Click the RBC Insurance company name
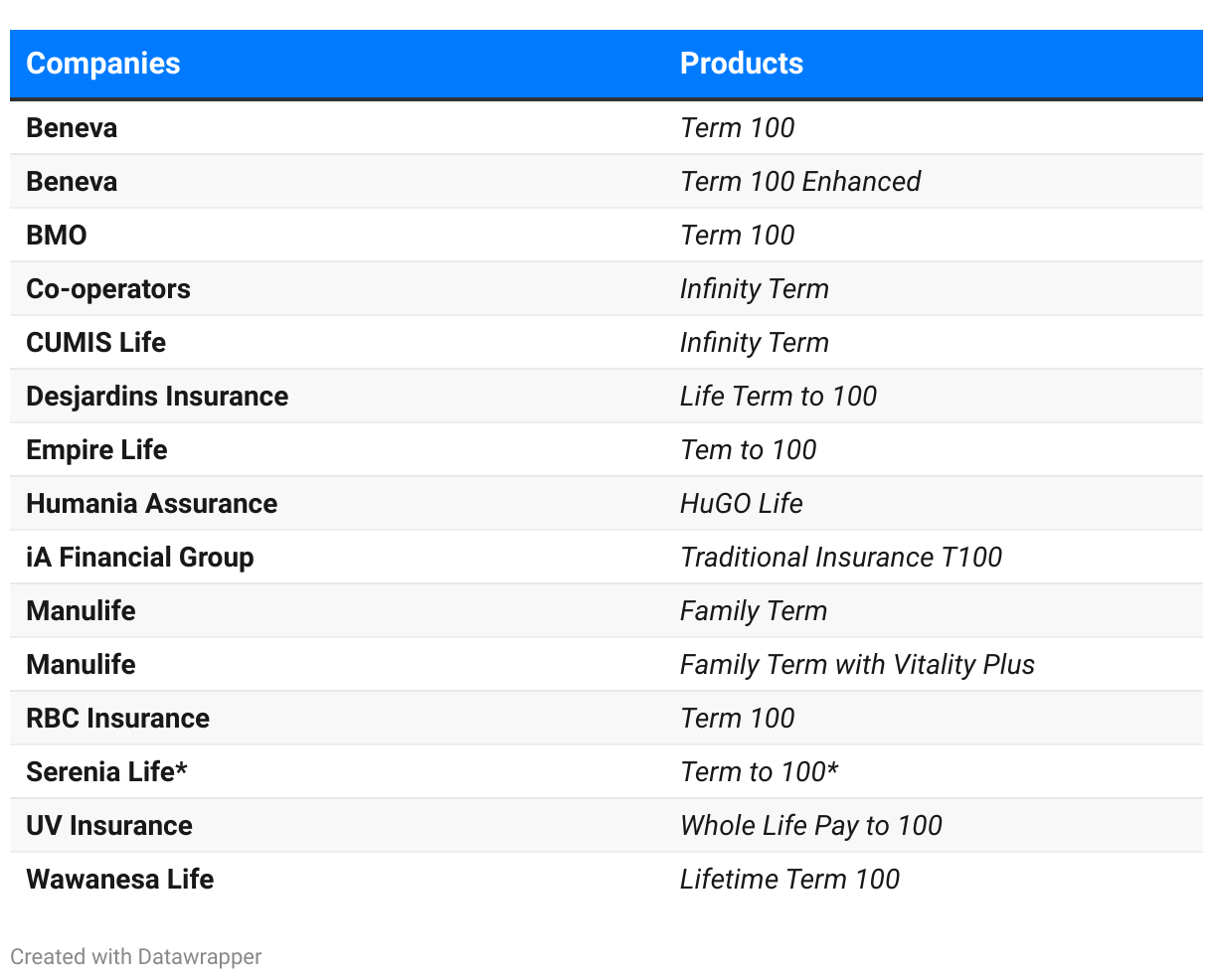The width and height of the screenshot is (1213, 980). click(x=117, y=719)
